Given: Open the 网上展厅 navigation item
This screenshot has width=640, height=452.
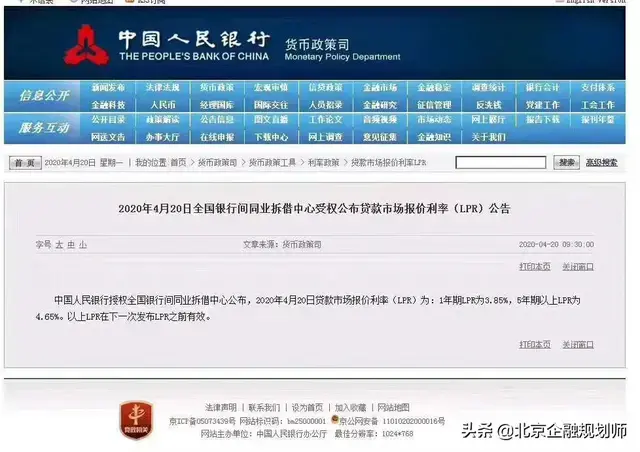Looking at the screenshot, I should click(489, 120).
